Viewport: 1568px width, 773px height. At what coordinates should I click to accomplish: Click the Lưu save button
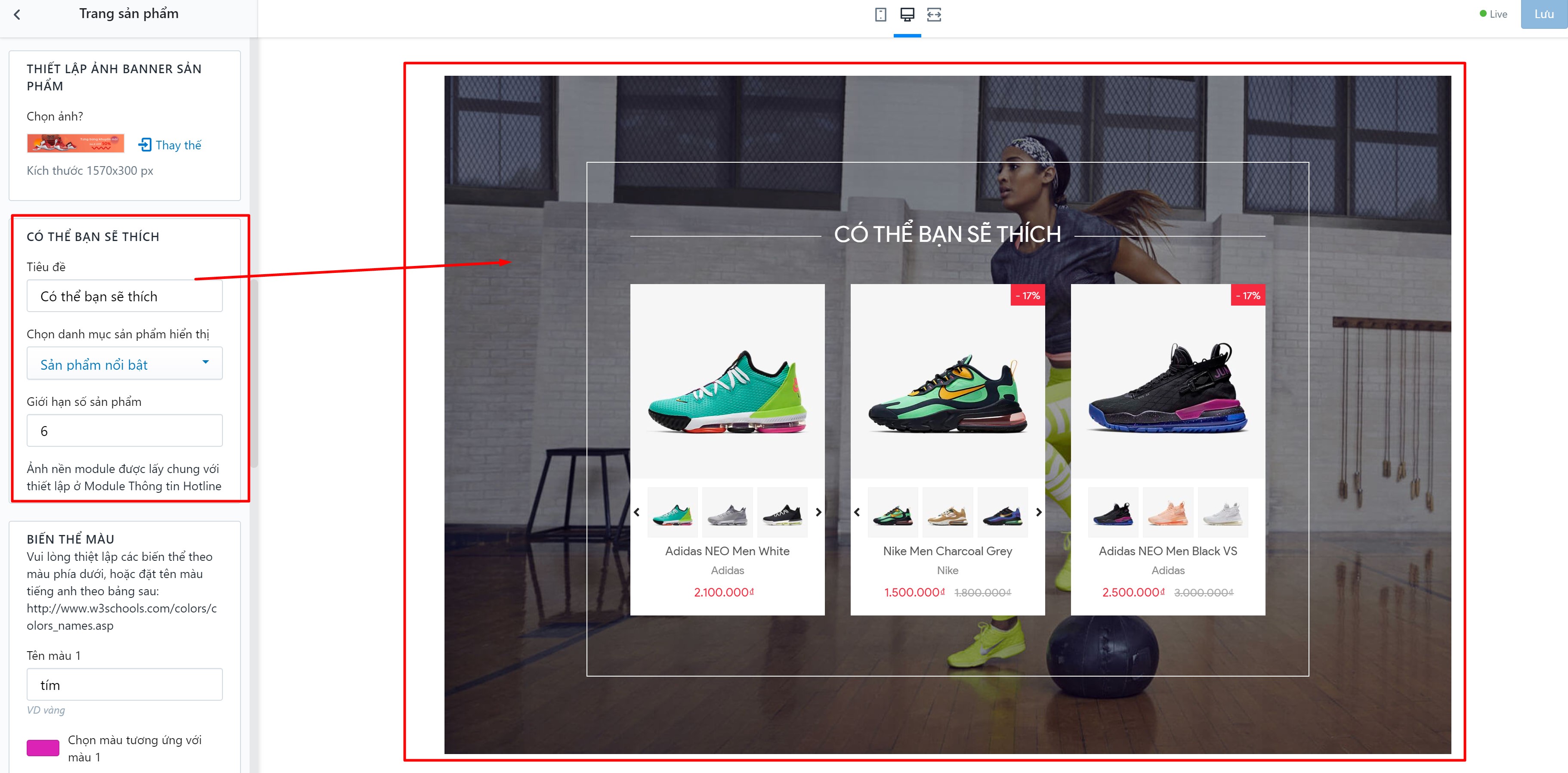click(x=1543, y=14)
